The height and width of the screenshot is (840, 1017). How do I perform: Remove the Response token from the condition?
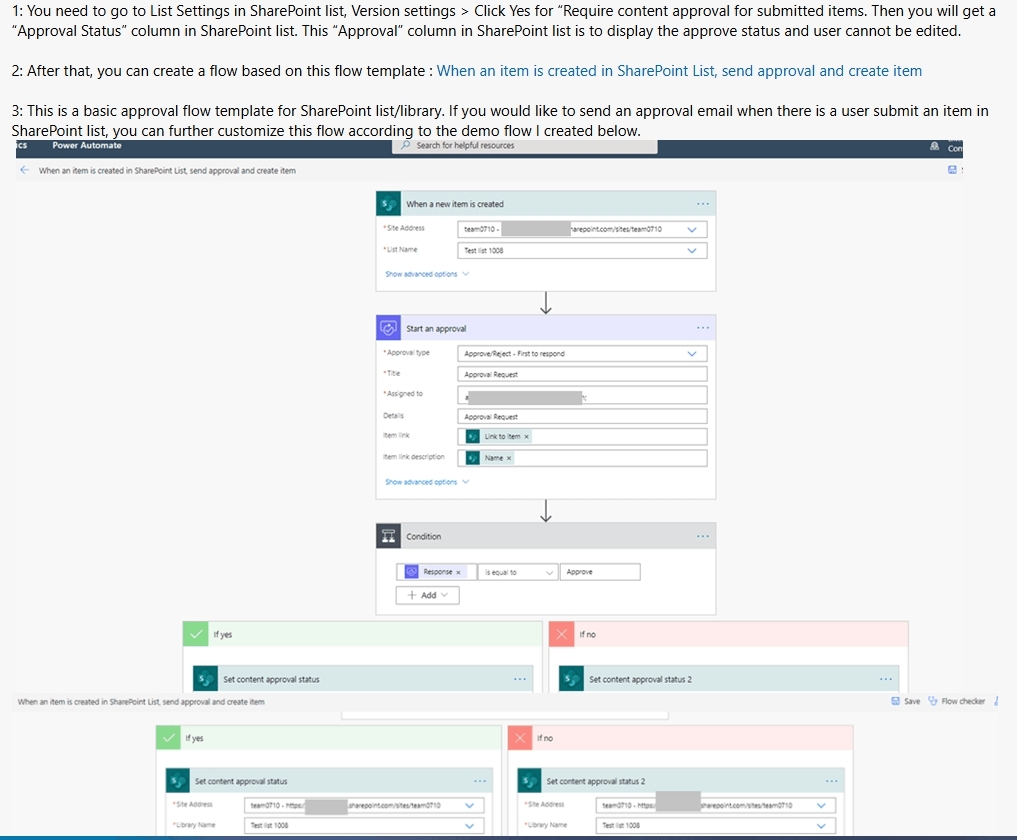click(458, 572)
